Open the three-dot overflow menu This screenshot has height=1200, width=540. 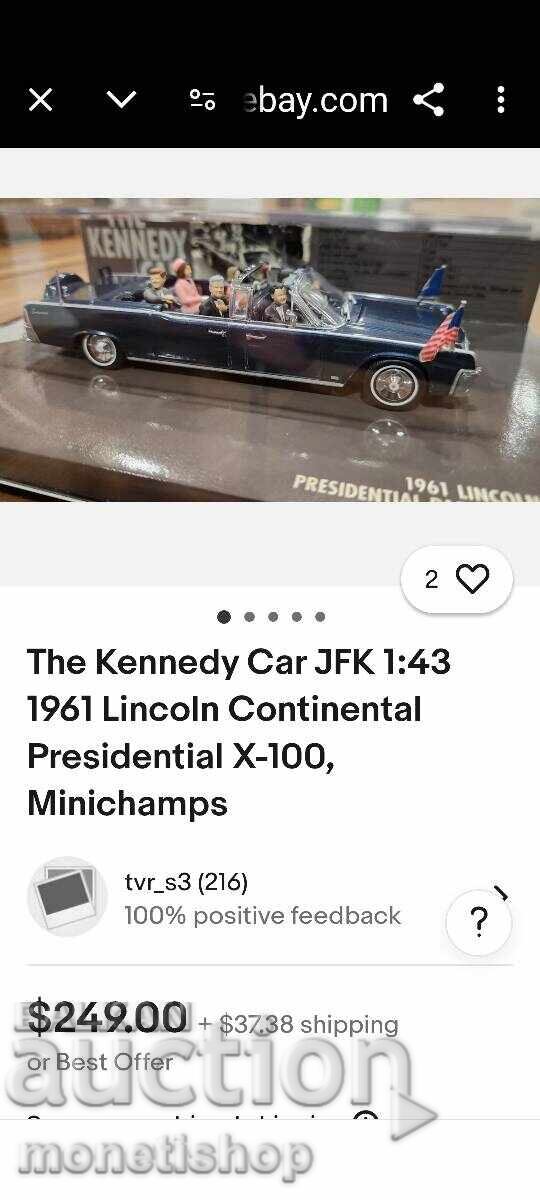[501, 100]
